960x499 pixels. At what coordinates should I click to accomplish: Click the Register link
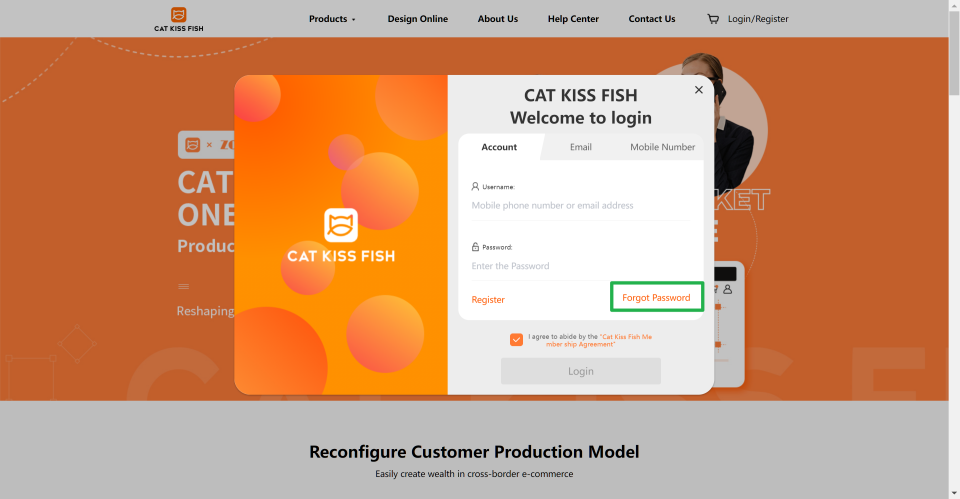[488, 299]
